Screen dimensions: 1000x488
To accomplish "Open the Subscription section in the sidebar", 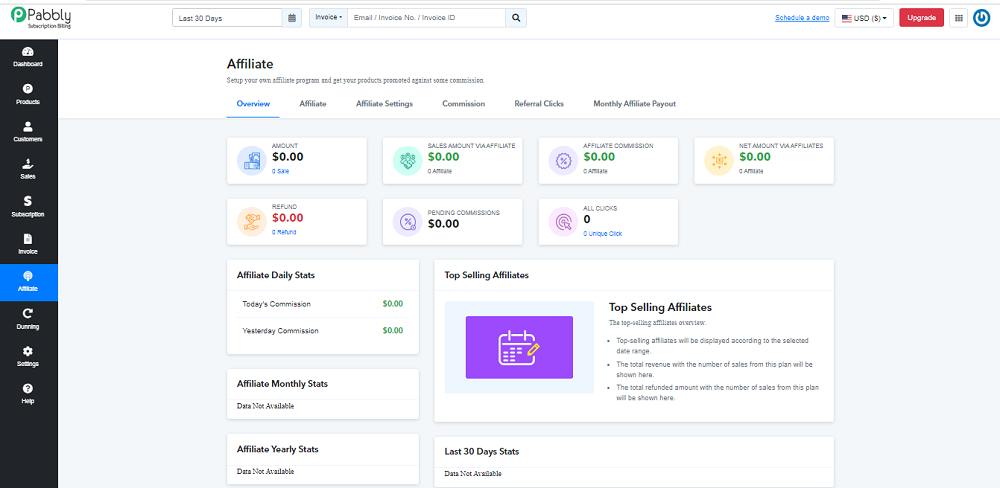I will [28, 207].
